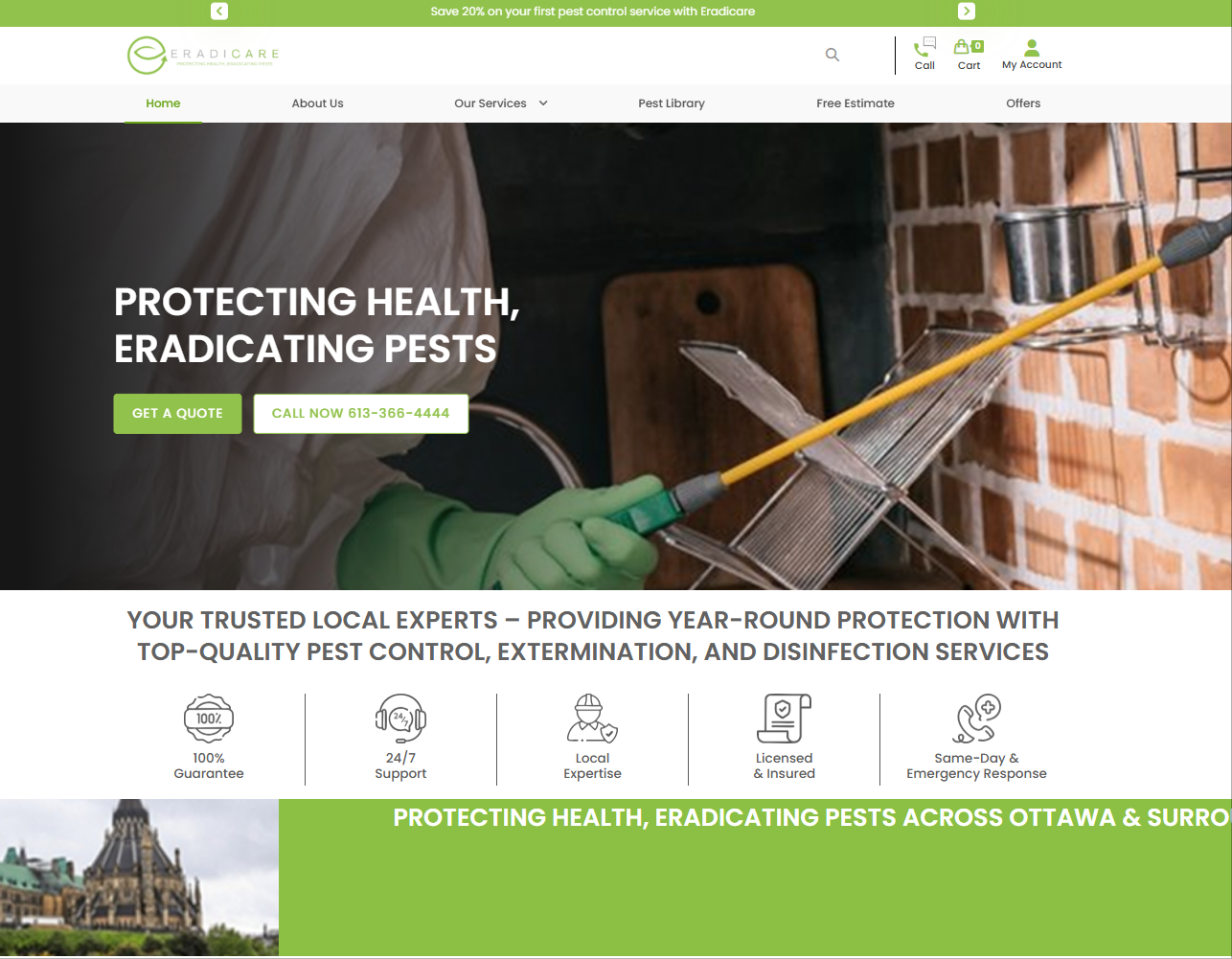Viewport: 1232px width, 959px height.
Task: Click the Licensed & Insured document icon
Action: coord(785,719)
